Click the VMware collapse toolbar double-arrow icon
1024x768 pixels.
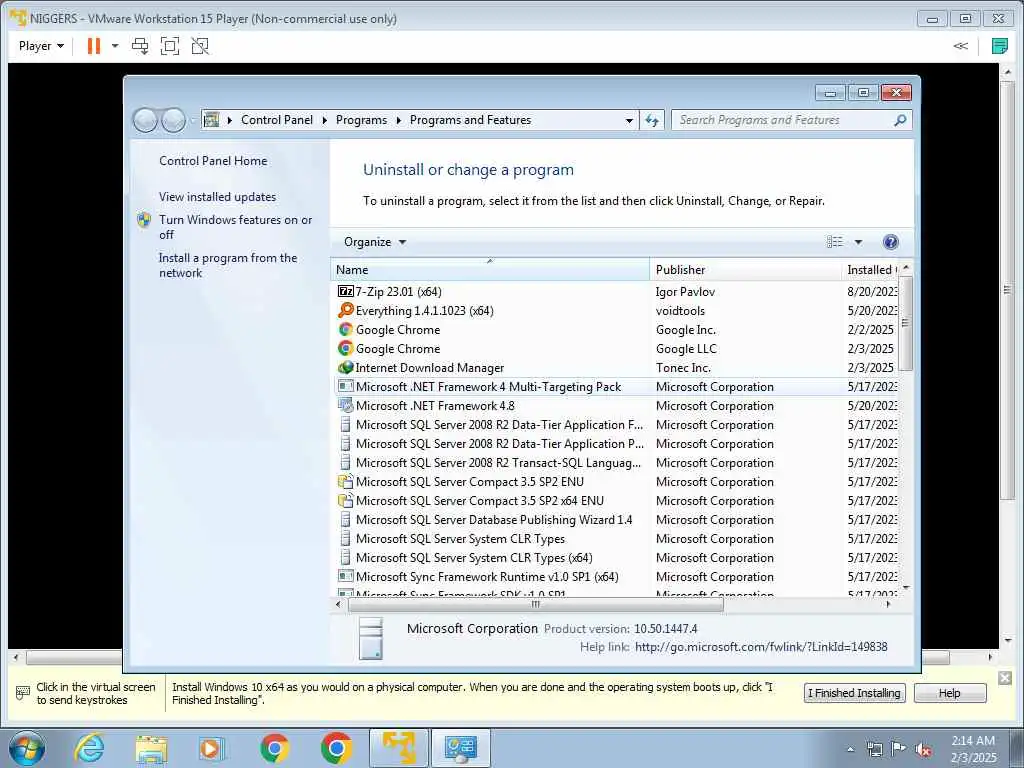tap(960, 46)
